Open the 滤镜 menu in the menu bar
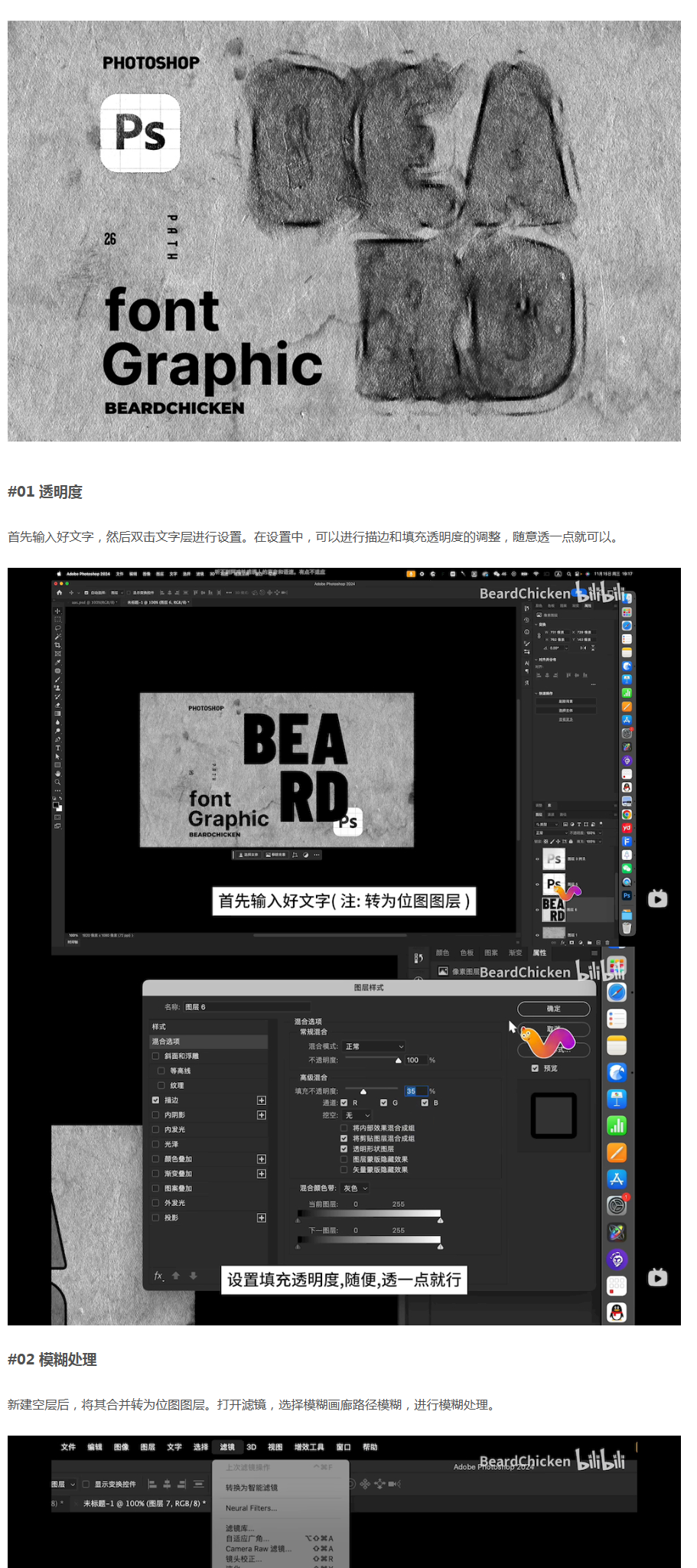697x1568 pixels. coord(227,1447)
